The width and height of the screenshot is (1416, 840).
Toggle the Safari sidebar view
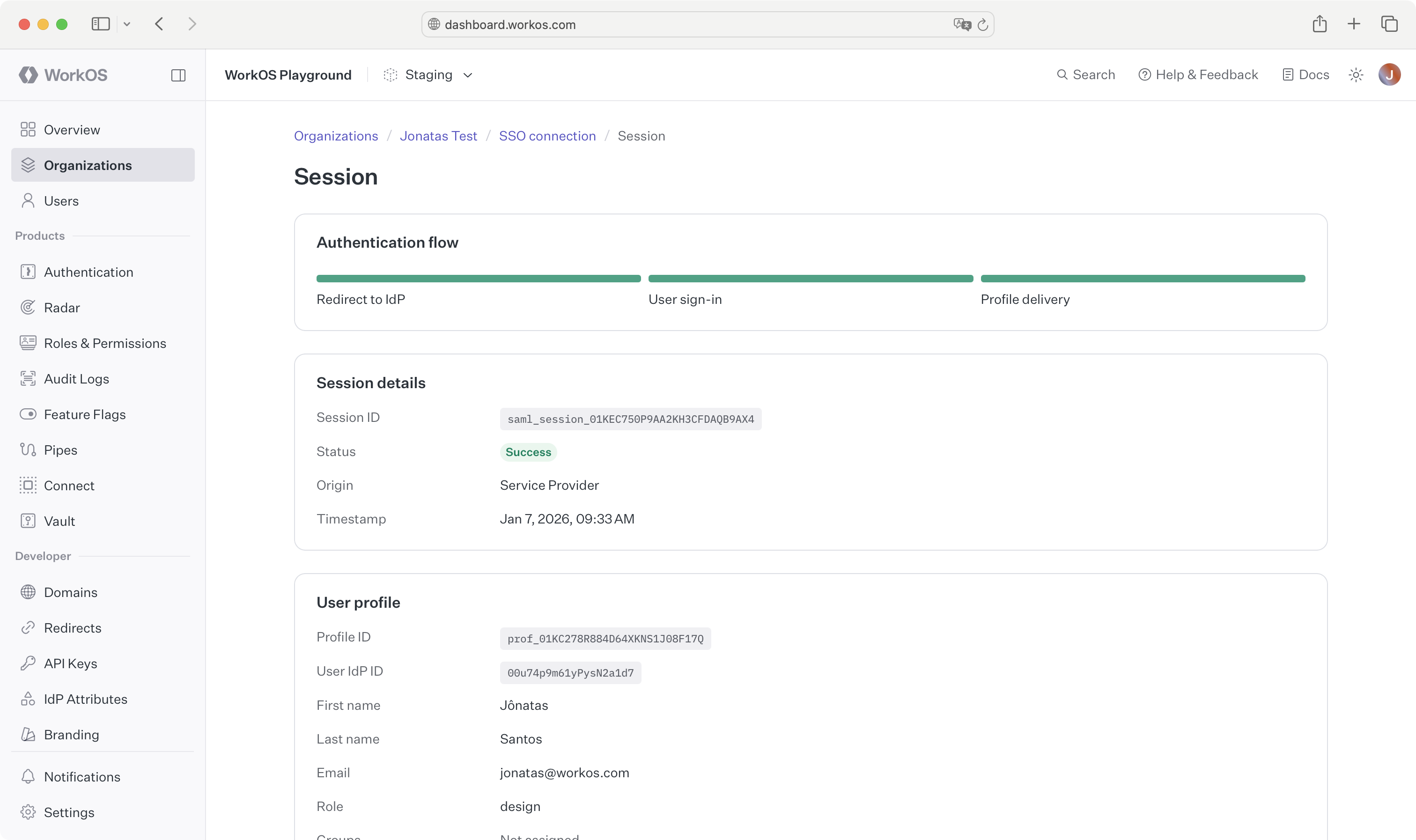tap(100, 24)
